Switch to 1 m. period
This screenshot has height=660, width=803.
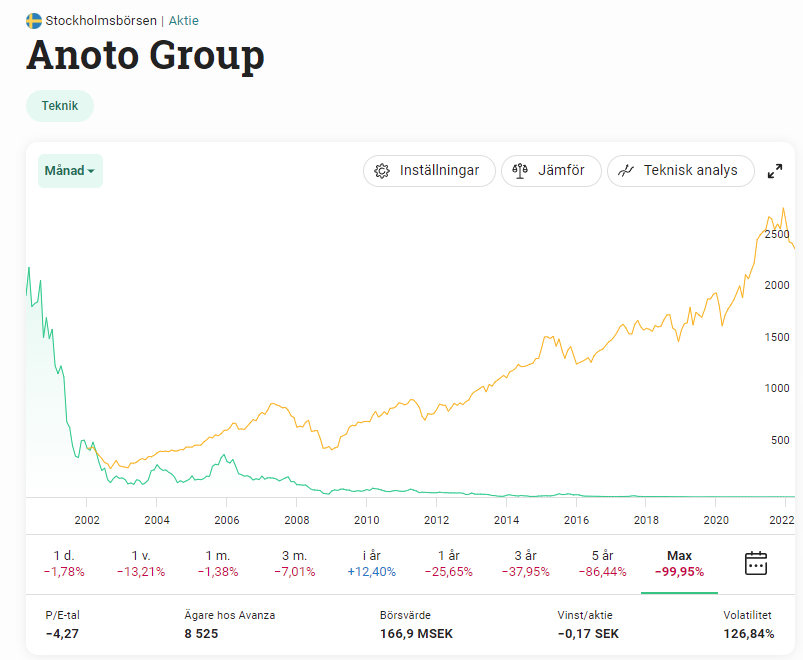[x=218, y=563]
